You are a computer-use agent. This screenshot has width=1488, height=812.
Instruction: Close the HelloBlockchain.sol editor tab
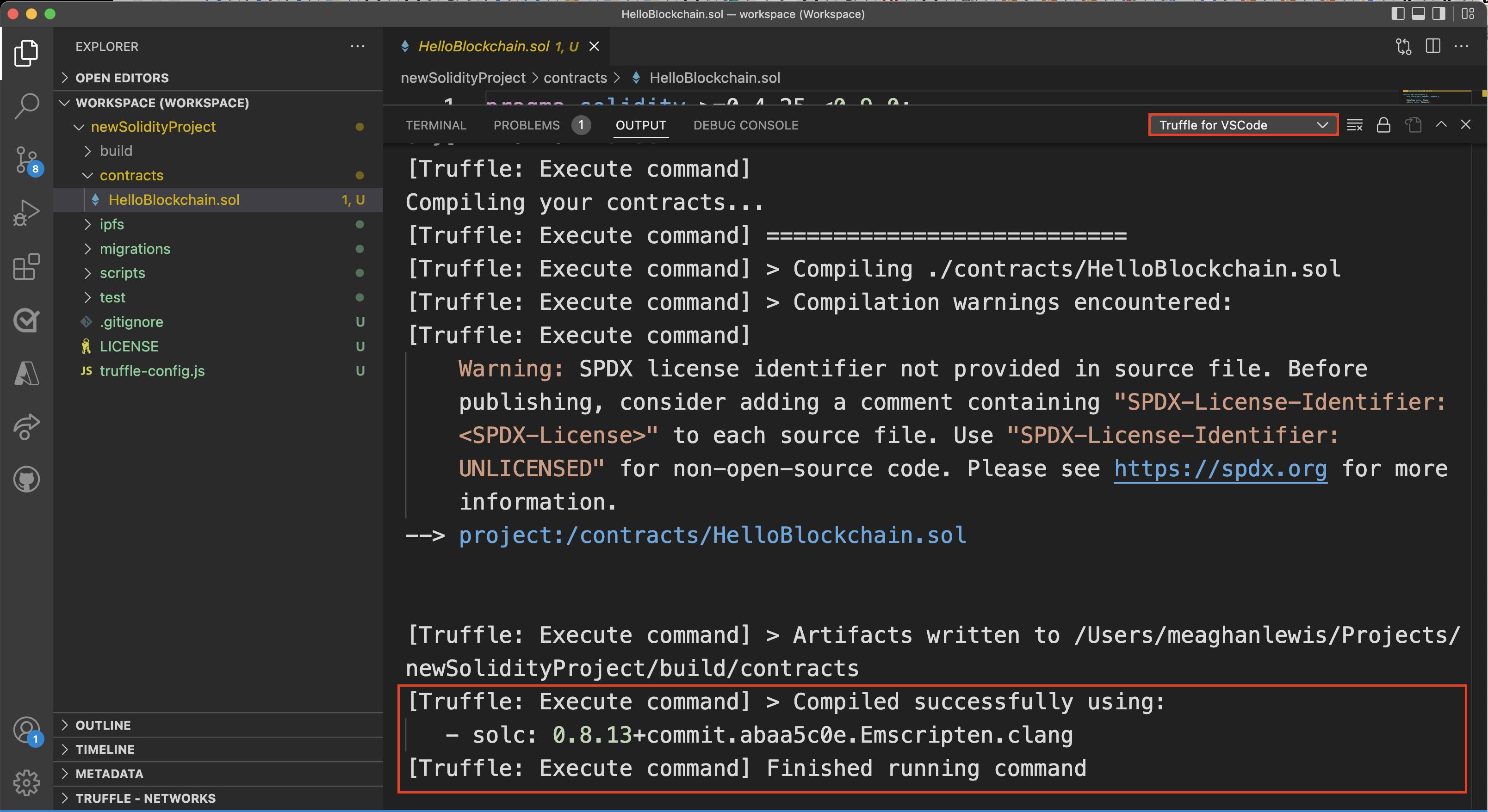pyautogui.click(x=594, y=46)
